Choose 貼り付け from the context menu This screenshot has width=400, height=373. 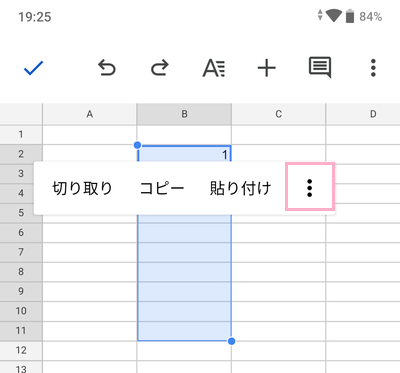tap(240, 188)
